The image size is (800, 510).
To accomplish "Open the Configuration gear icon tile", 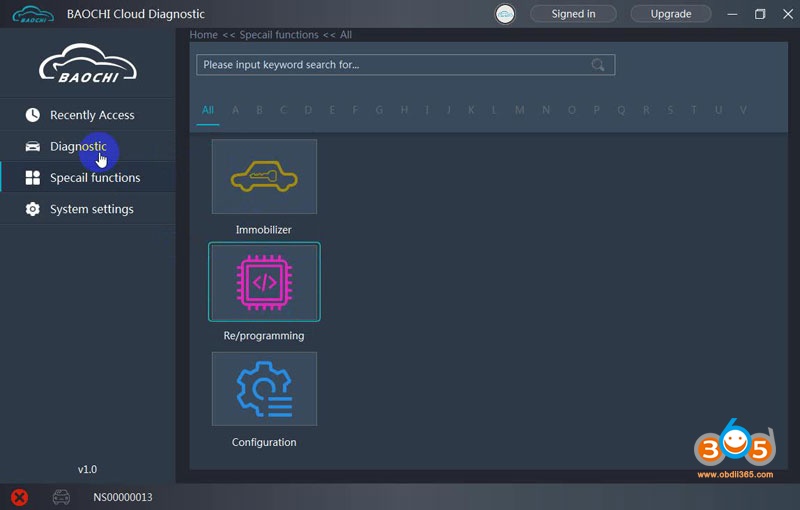I will coord(264,389).
